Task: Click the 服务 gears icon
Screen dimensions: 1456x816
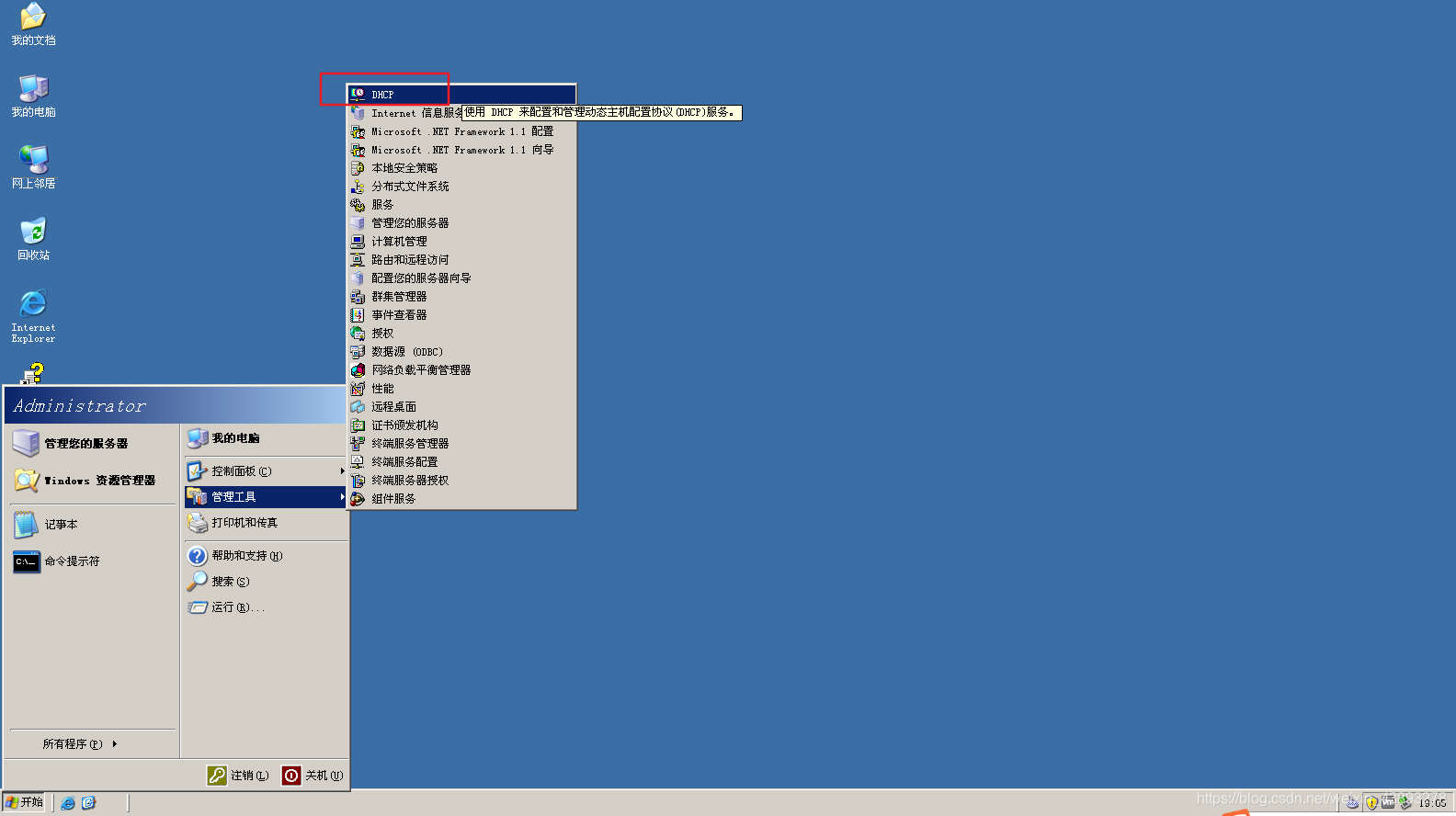Action: 358,205
